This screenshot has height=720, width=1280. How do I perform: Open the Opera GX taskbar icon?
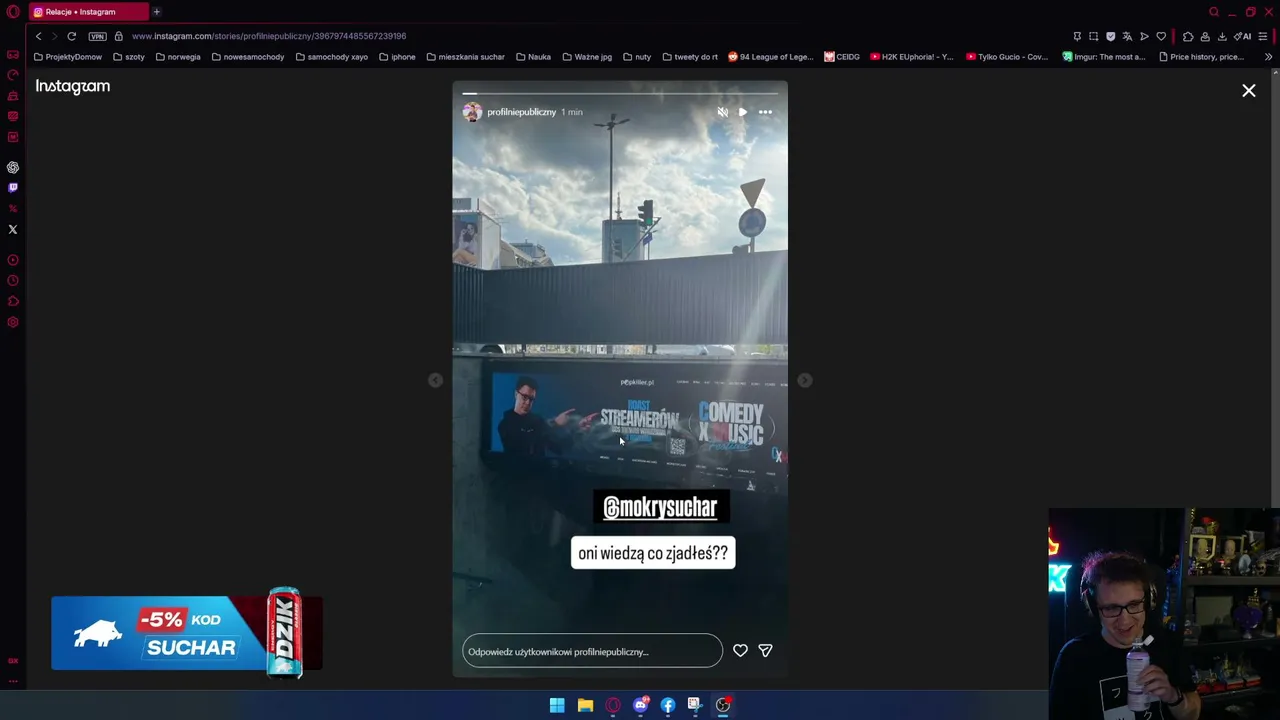[x=613, y=705]
